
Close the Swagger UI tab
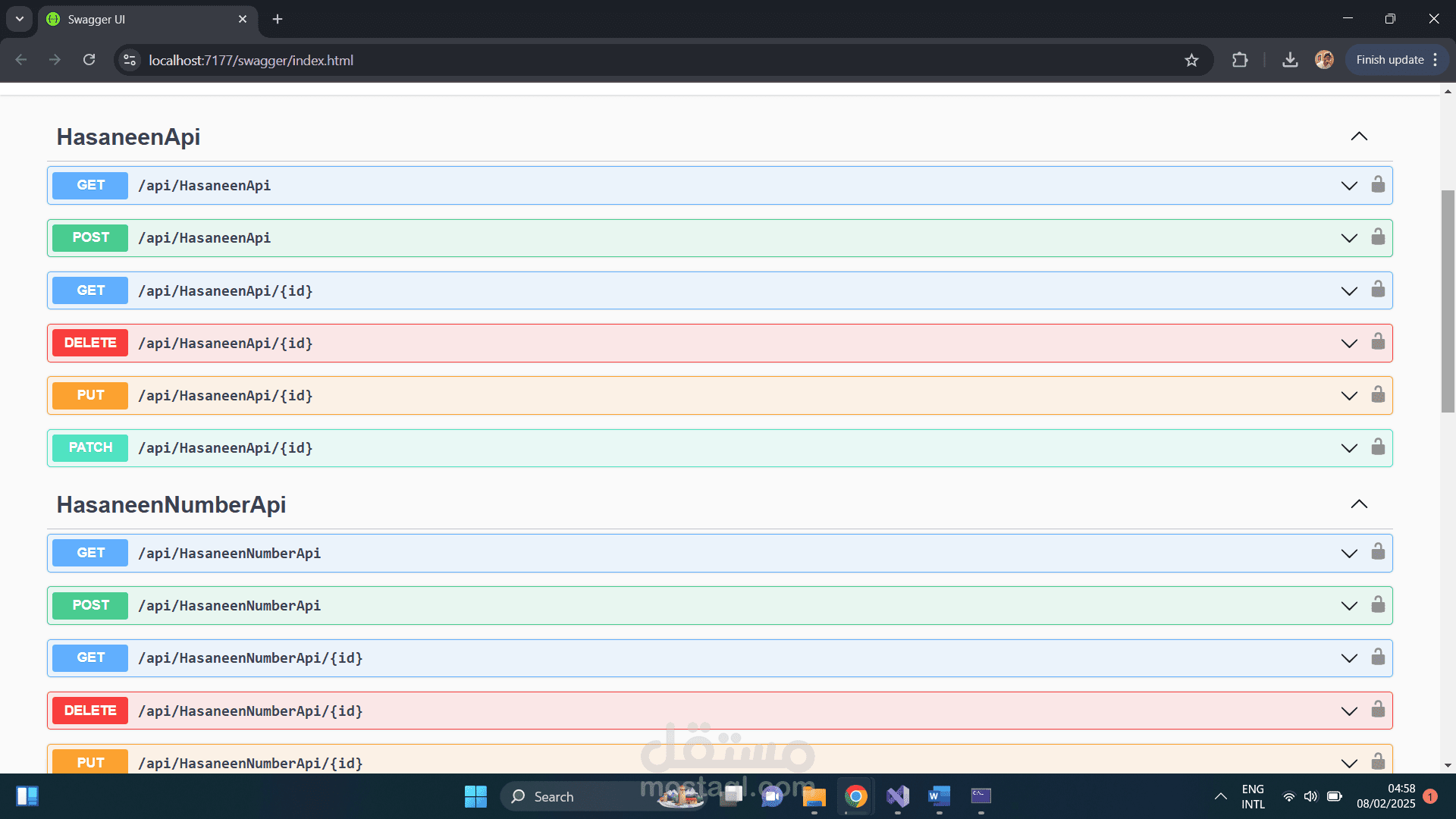[x=243, y=19]
